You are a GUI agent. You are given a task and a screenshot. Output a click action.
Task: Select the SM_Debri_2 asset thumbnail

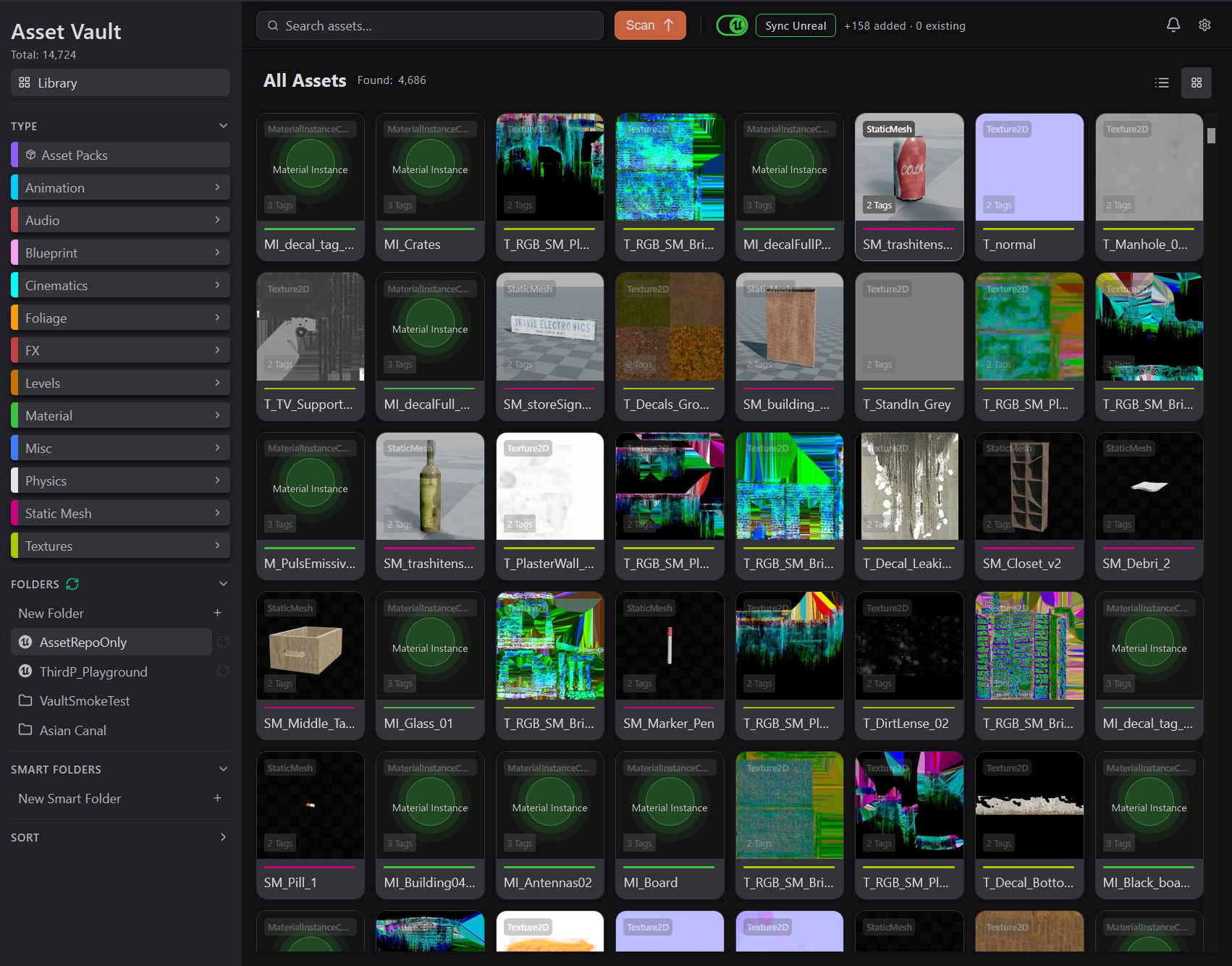(1149, 486)
